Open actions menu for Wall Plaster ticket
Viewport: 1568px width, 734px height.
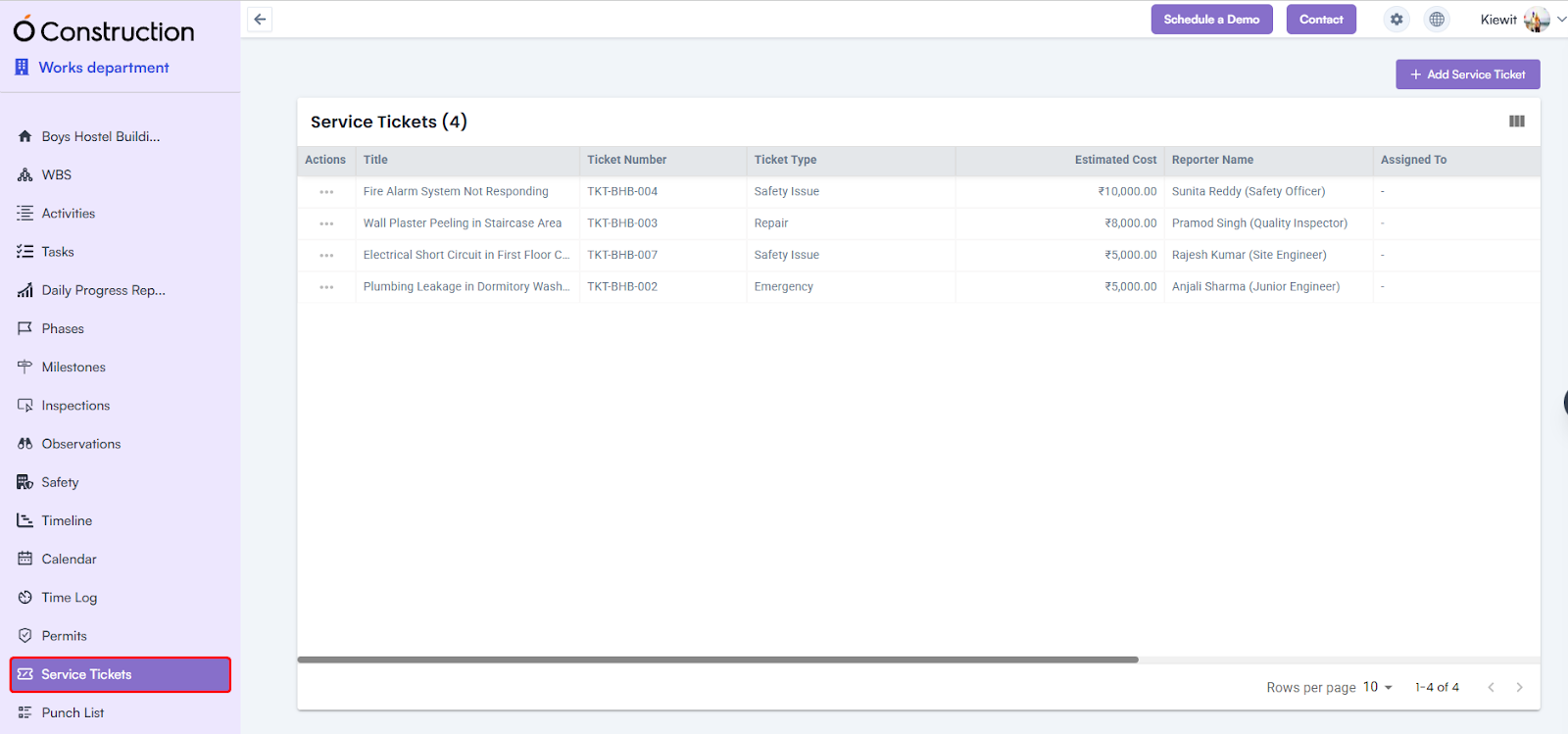tap(326, 223)
